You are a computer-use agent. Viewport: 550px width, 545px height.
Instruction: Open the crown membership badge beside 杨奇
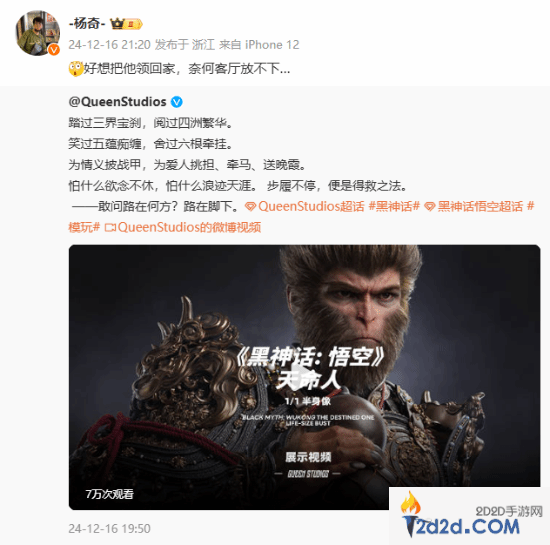126,24
